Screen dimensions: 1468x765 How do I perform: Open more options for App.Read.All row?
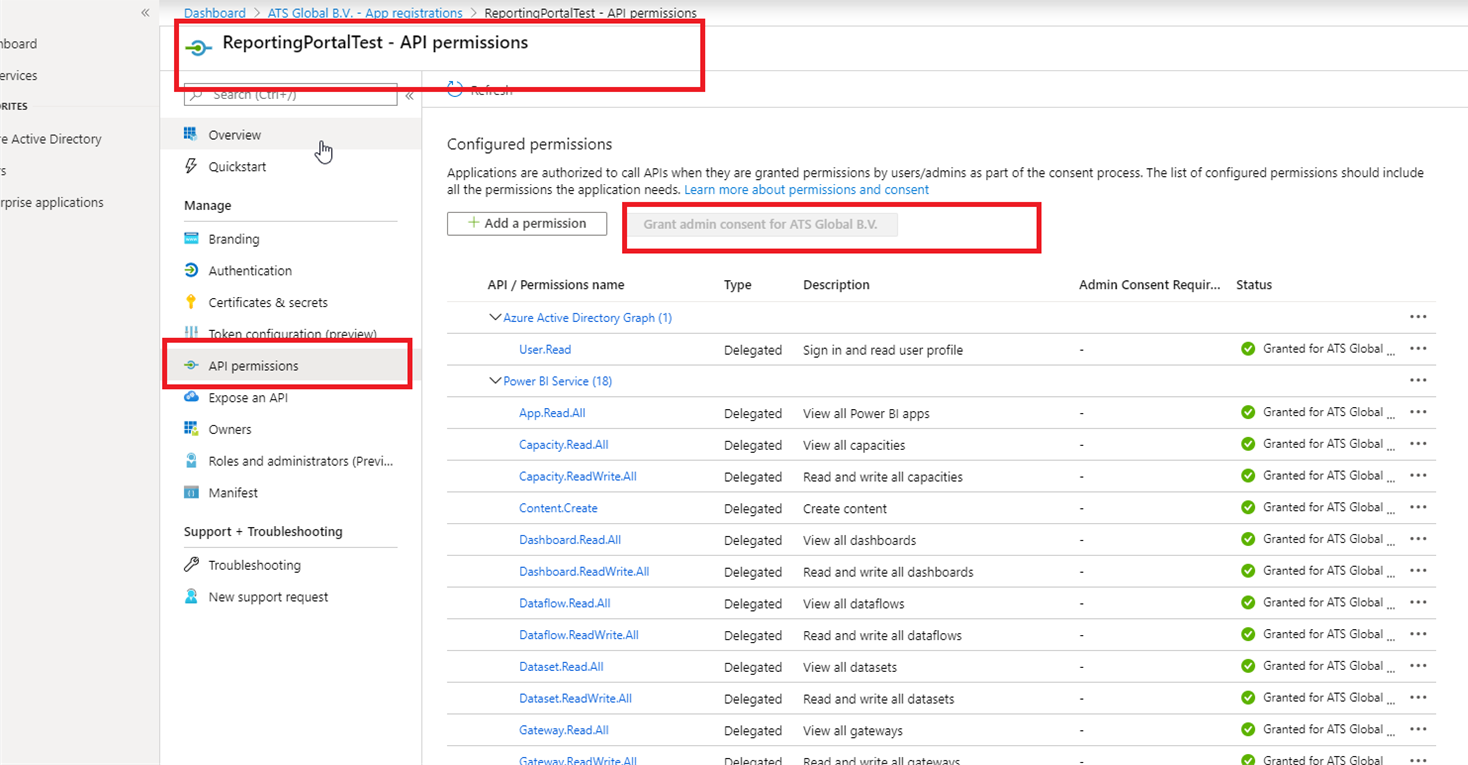pyautogui.click(x=1418, y=413)
